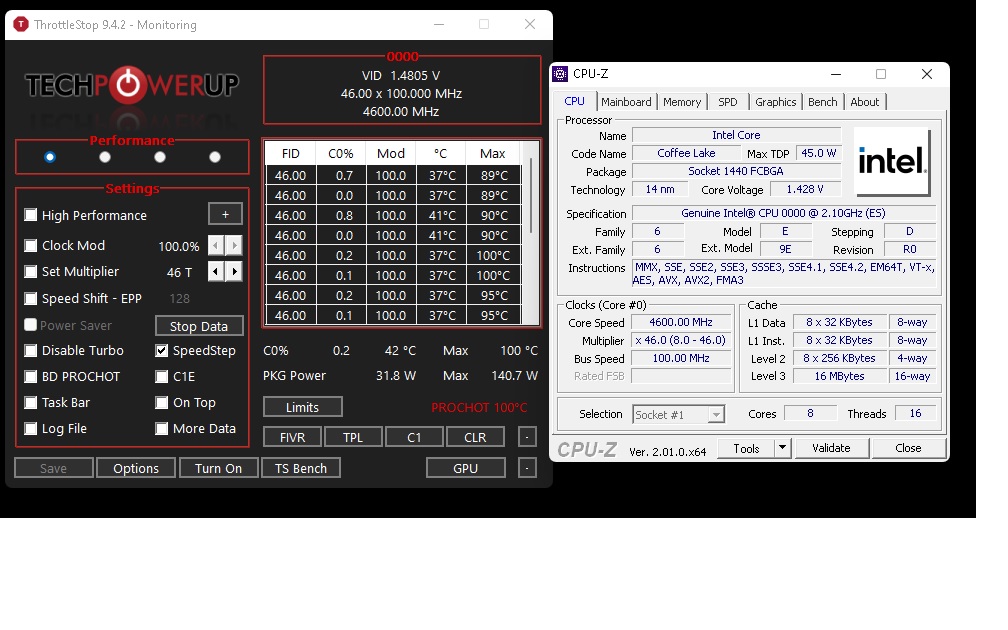
Task: Enable BD PROCHOT checkbox
Action: 30,376
